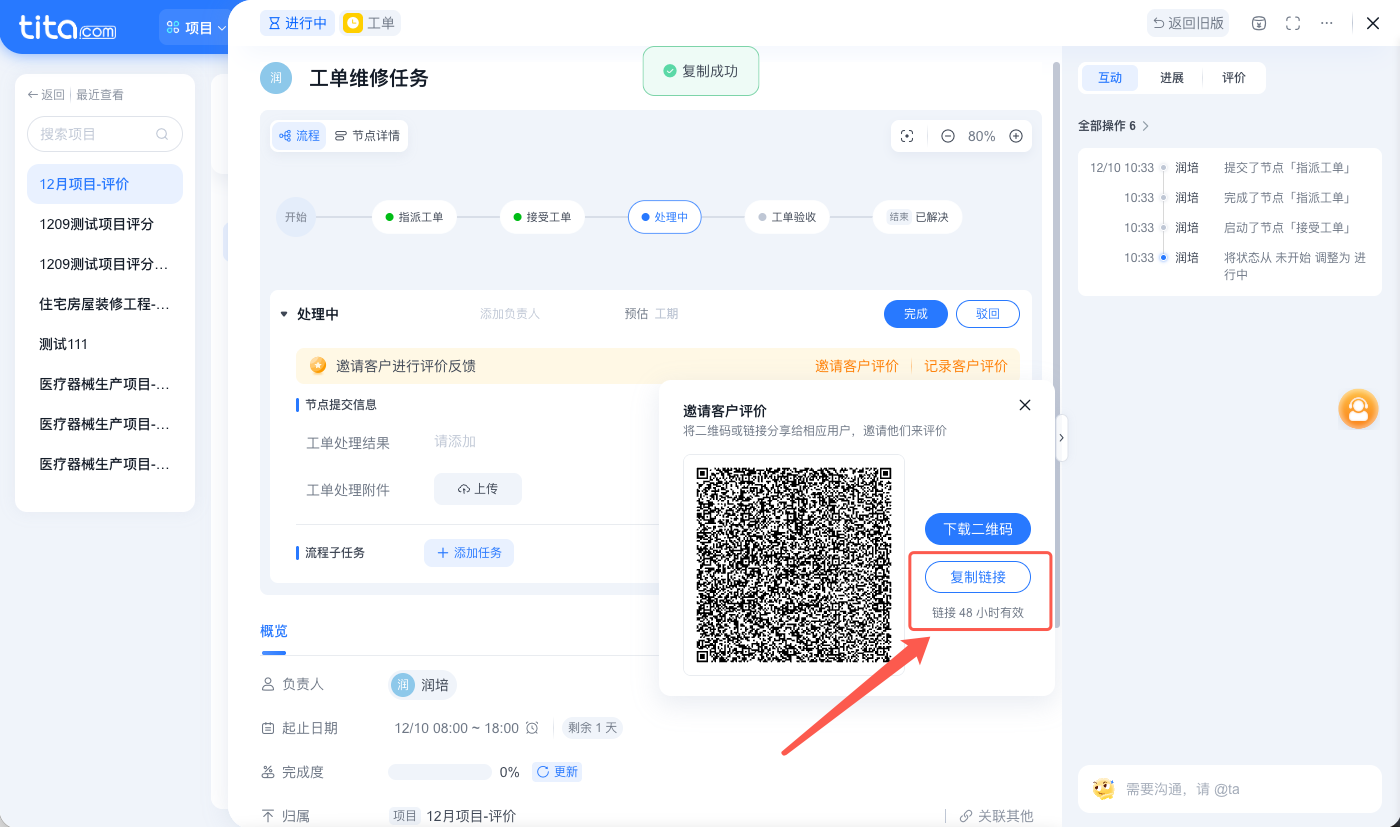The image size is (1400, 827).
Task: Collapse the right side panel with arrow handle
Action: (x=1061, y=438)
